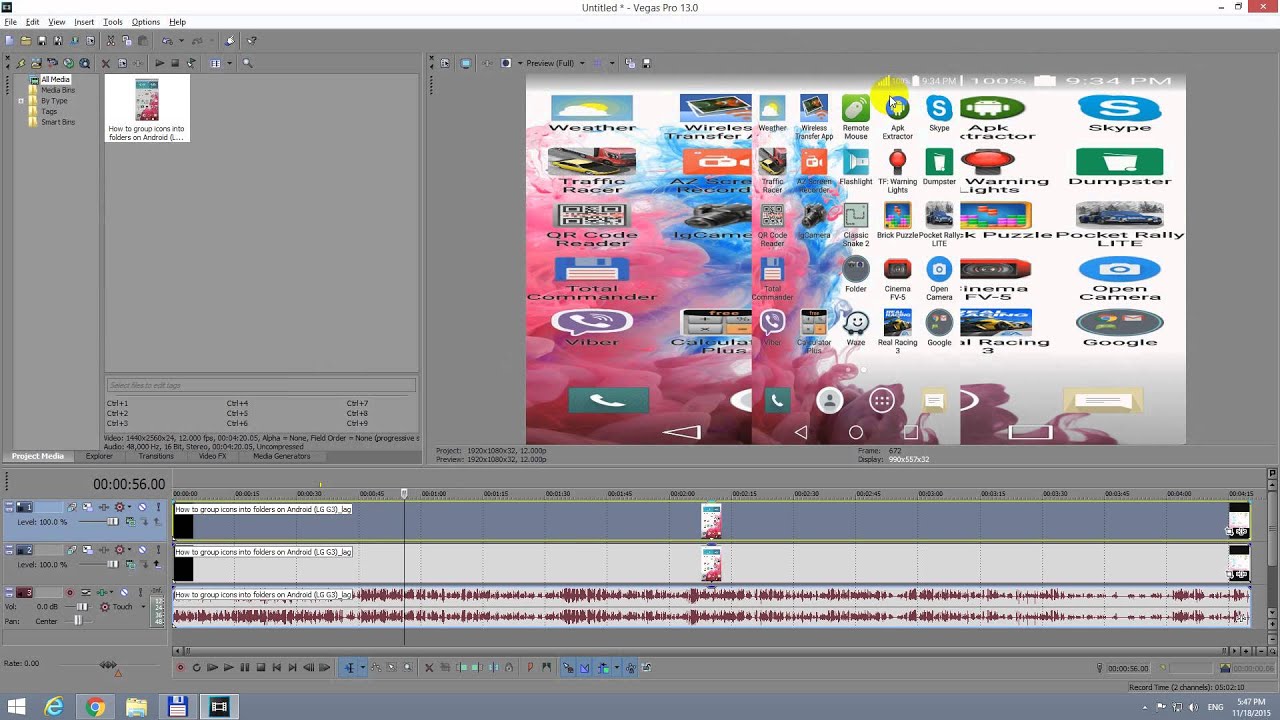Pause playback in the transport bar
The width and height of the screenshot is (1280, 720).
click(x=244, y=667)
